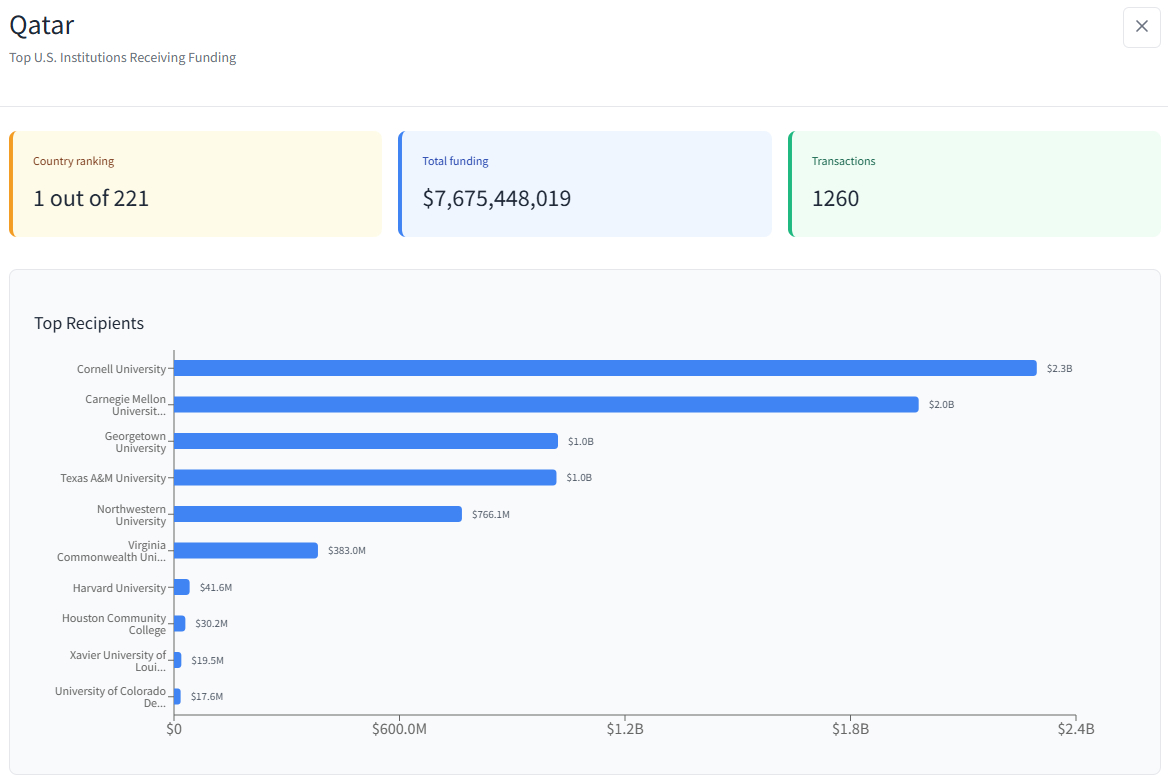Click the $2.3B value label
This screenshot has width=1168, height=779.
(x=1059, y=369)
